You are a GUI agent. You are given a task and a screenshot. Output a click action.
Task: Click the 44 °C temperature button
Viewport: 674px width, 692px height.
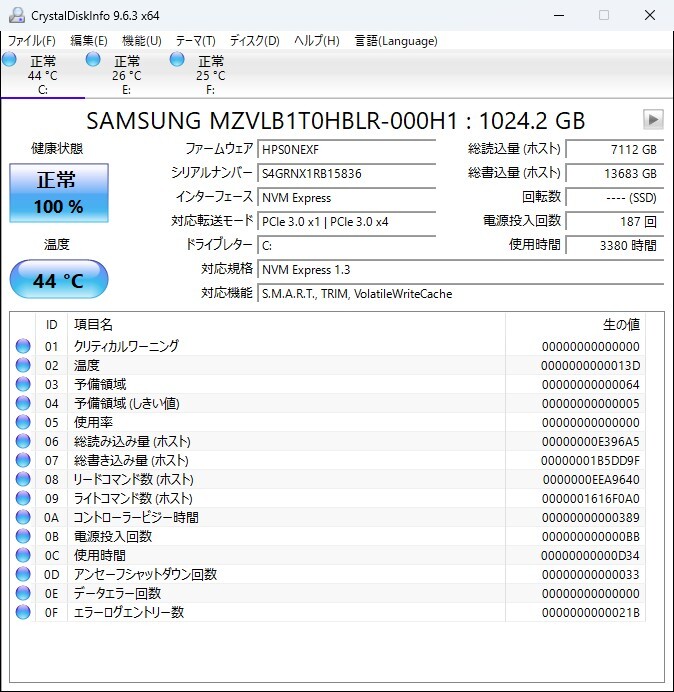click(x=59, y=280)
